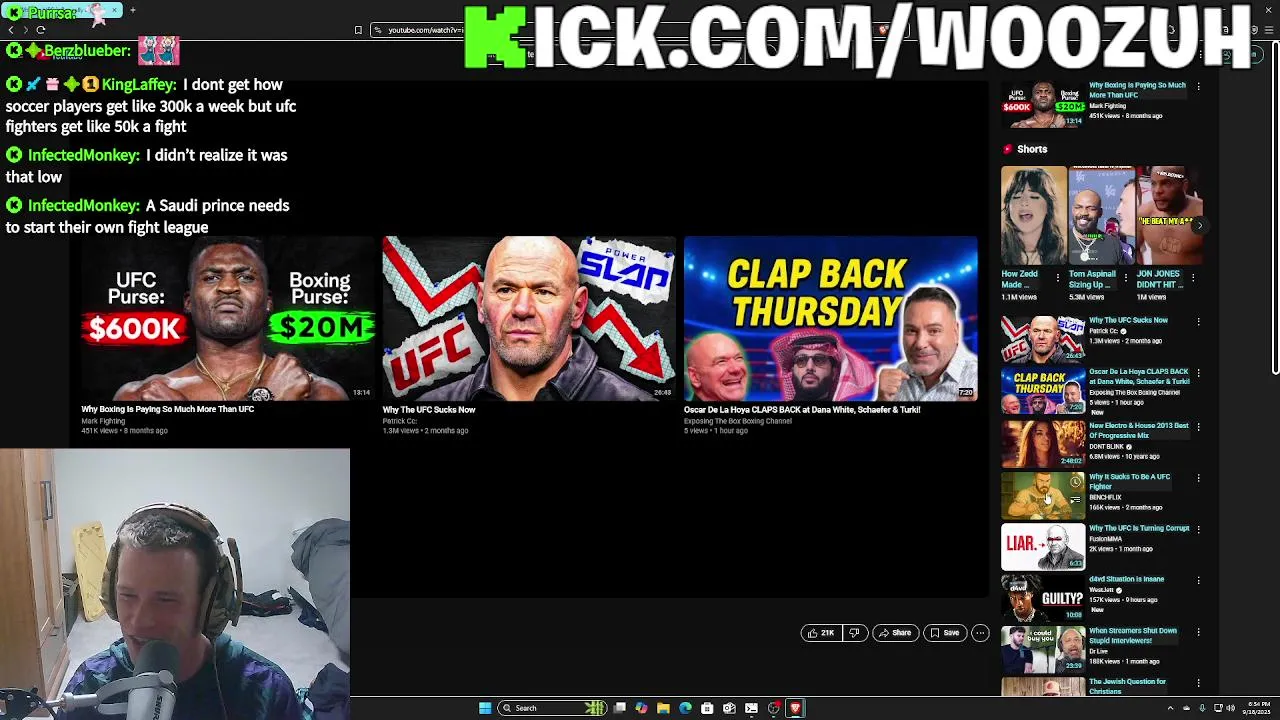Open sidebar title 'Why The UFC Is Turning Corrupt'
Image resolution: width=1280 pixels, height=720 pixels.
pyautogui.click(x=1139, y=528)
